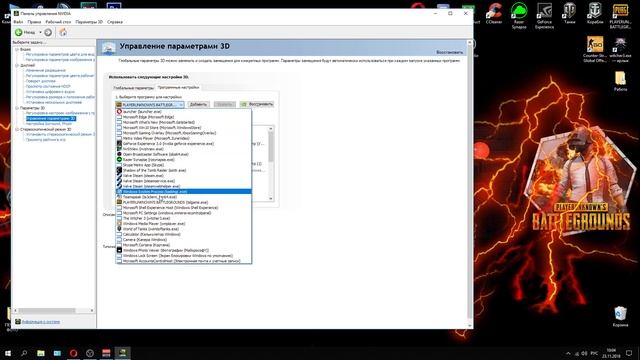Choose Open Broadcaster Software in the program list

(x=184, y=154)
